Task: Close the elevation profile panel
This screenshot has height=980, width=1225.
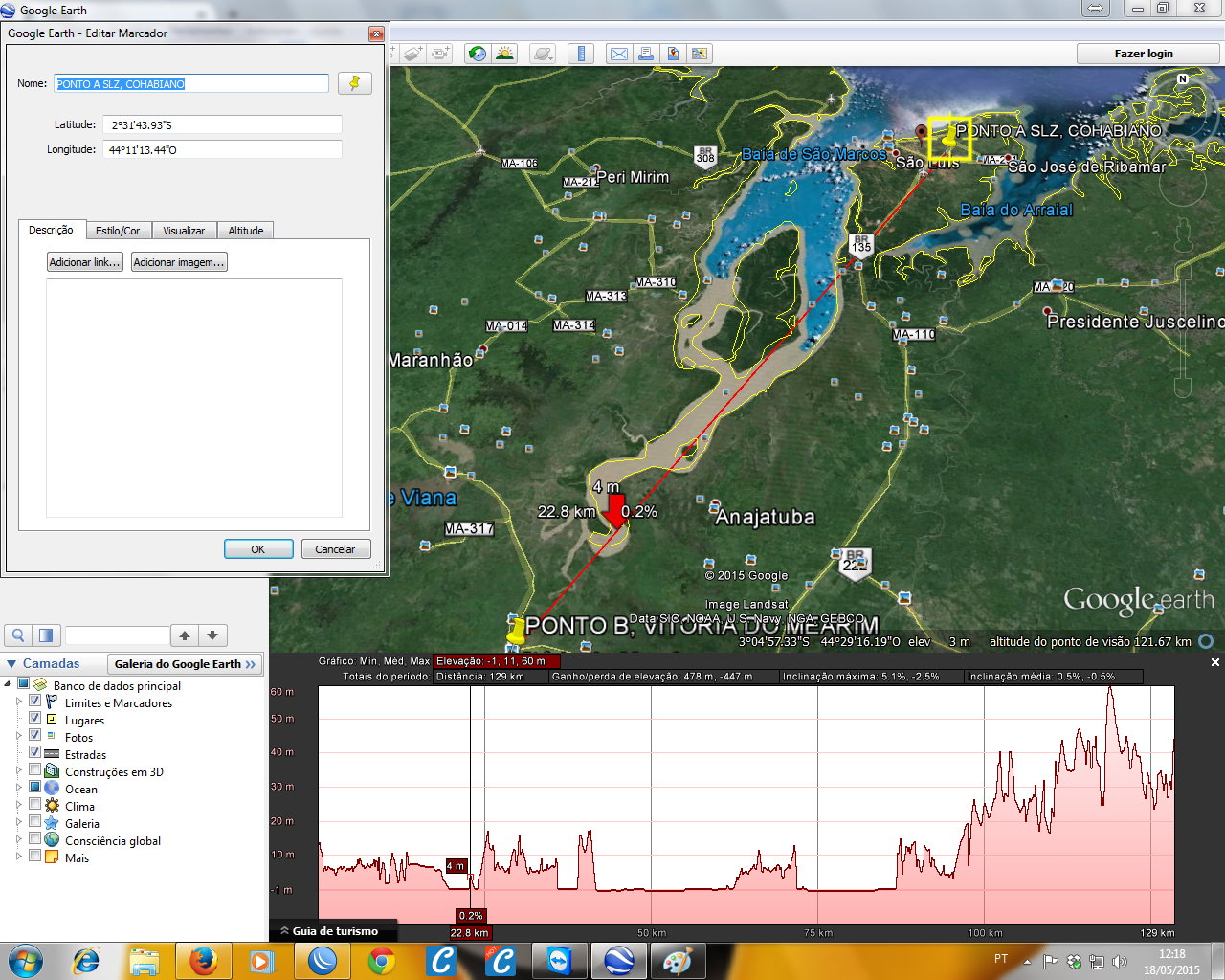Action: 1215,662
